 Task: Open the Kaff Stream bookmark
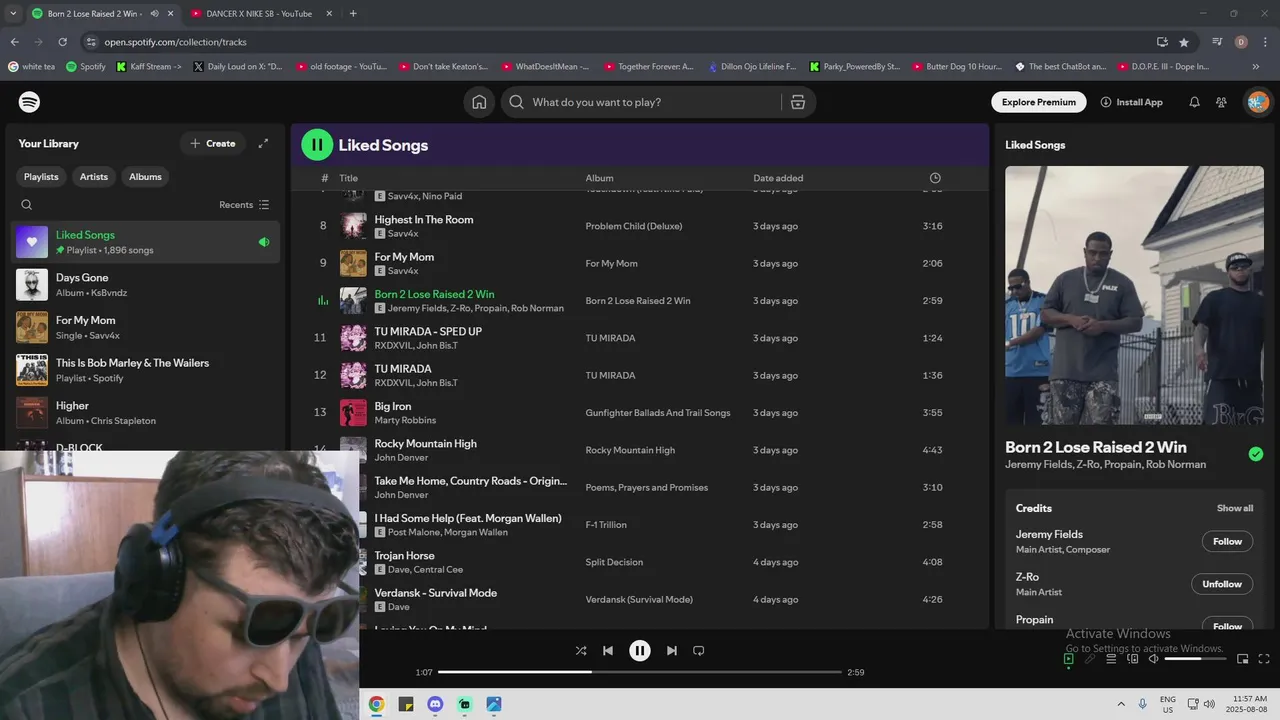(149, 67)
